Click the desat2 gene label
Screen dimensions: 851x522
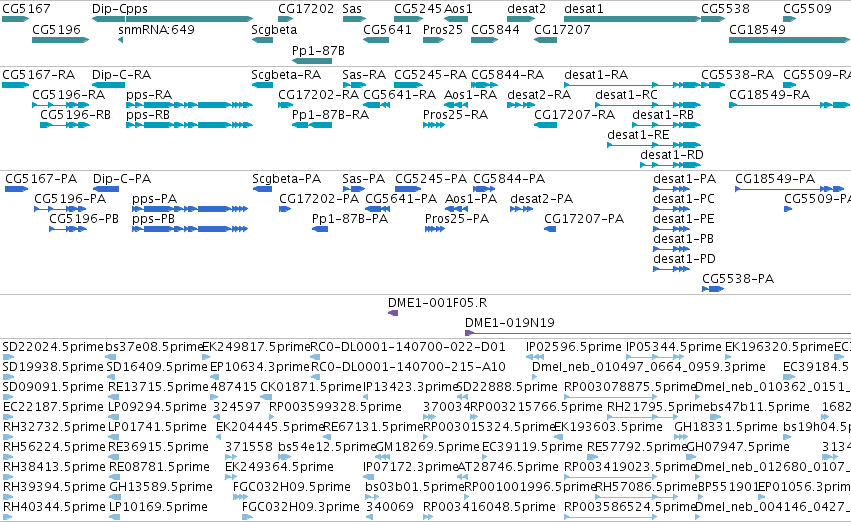[x=526, y=9]
